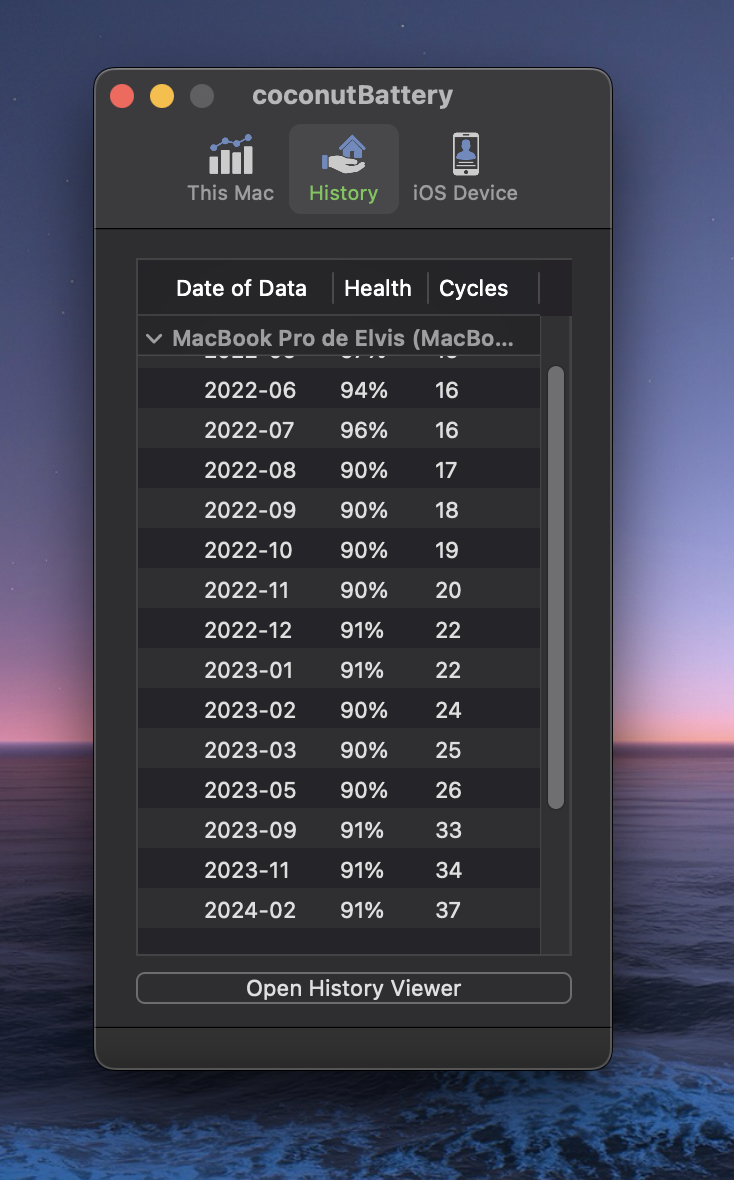Click the cycles value 26
Image resolution: width=734 pixels, height=1180 pixels.
[448, 790]
